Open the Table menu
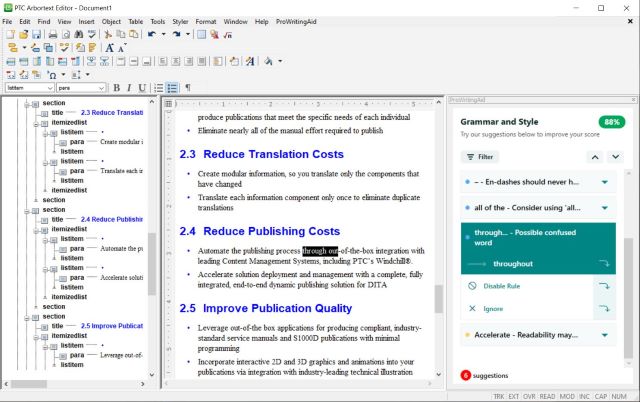 [136, 22]
